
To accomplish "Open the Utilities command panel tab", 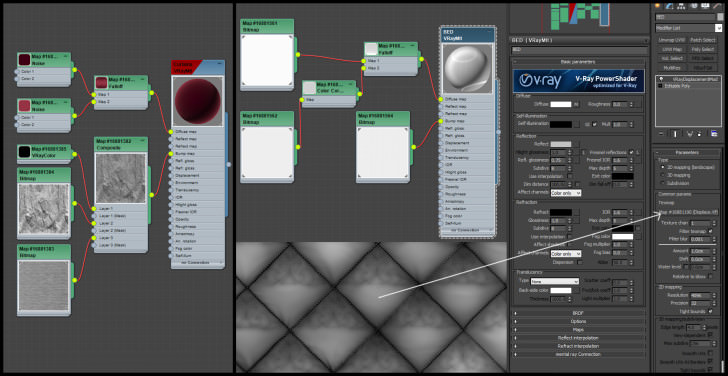I will click(717, 6).
